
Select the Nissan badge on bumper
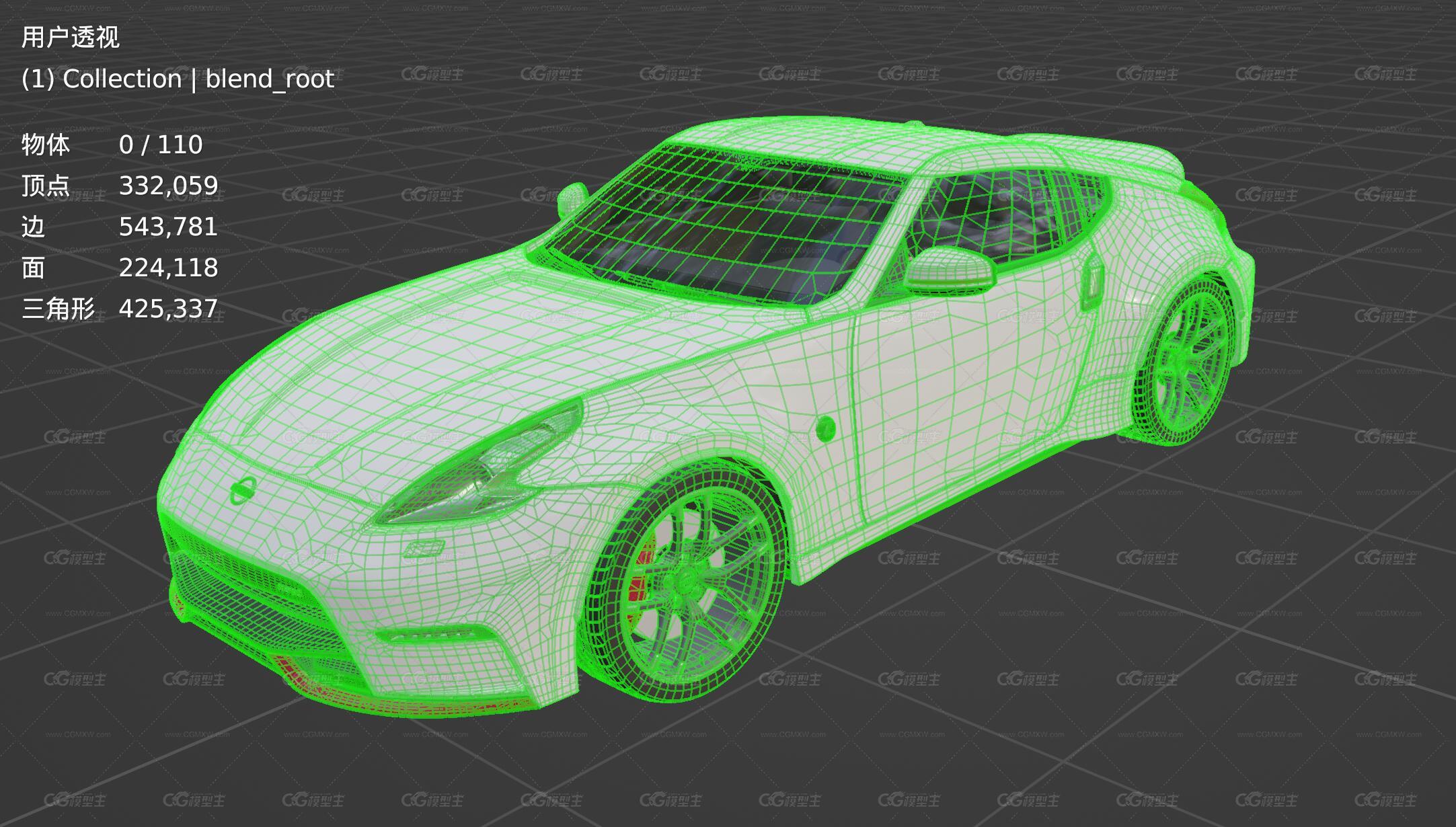[242, 490]
